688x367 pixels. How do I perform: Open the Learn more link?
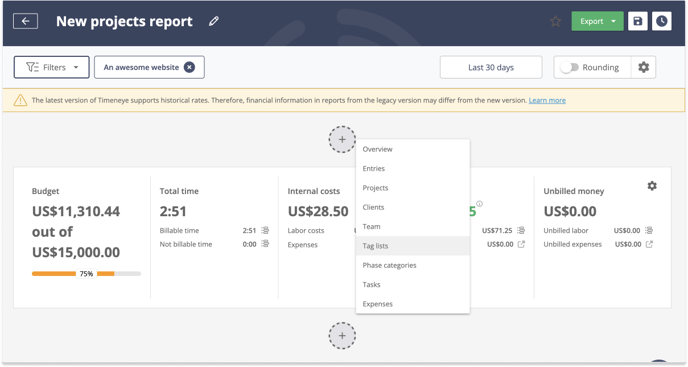547,100
